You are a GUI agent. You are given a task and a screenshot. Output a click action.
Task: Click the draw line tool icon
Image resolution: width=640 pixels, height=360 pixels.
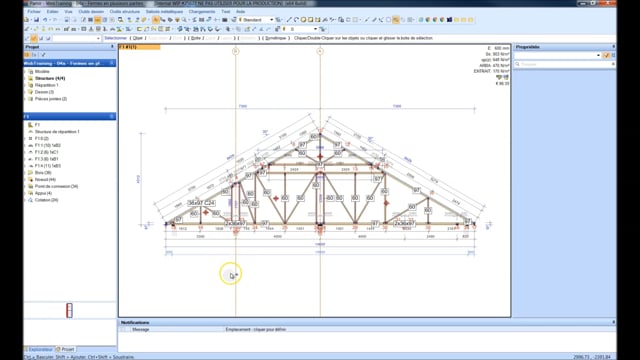pos(289,20)
